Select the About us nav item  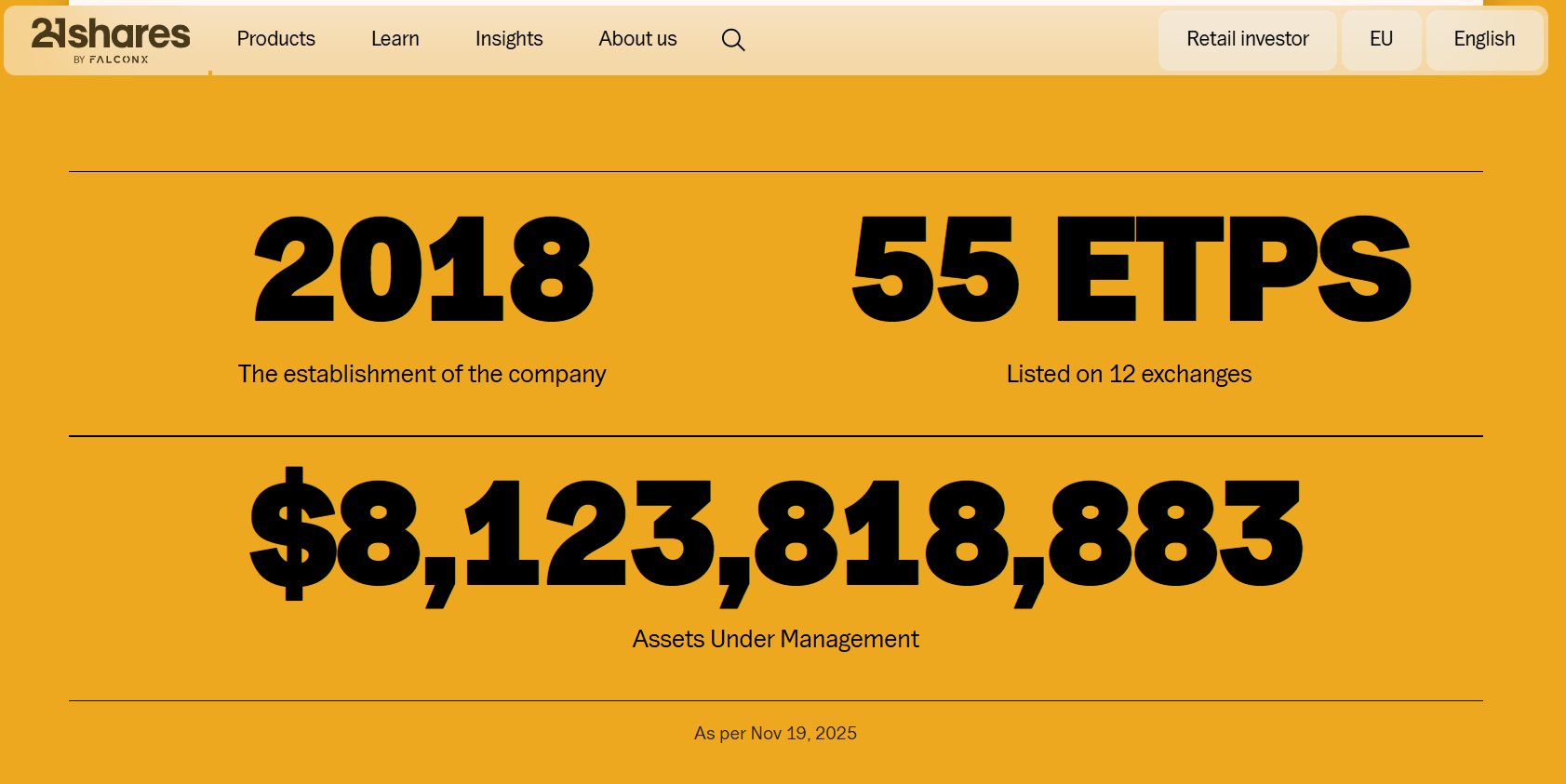click(x=637, y=39)
